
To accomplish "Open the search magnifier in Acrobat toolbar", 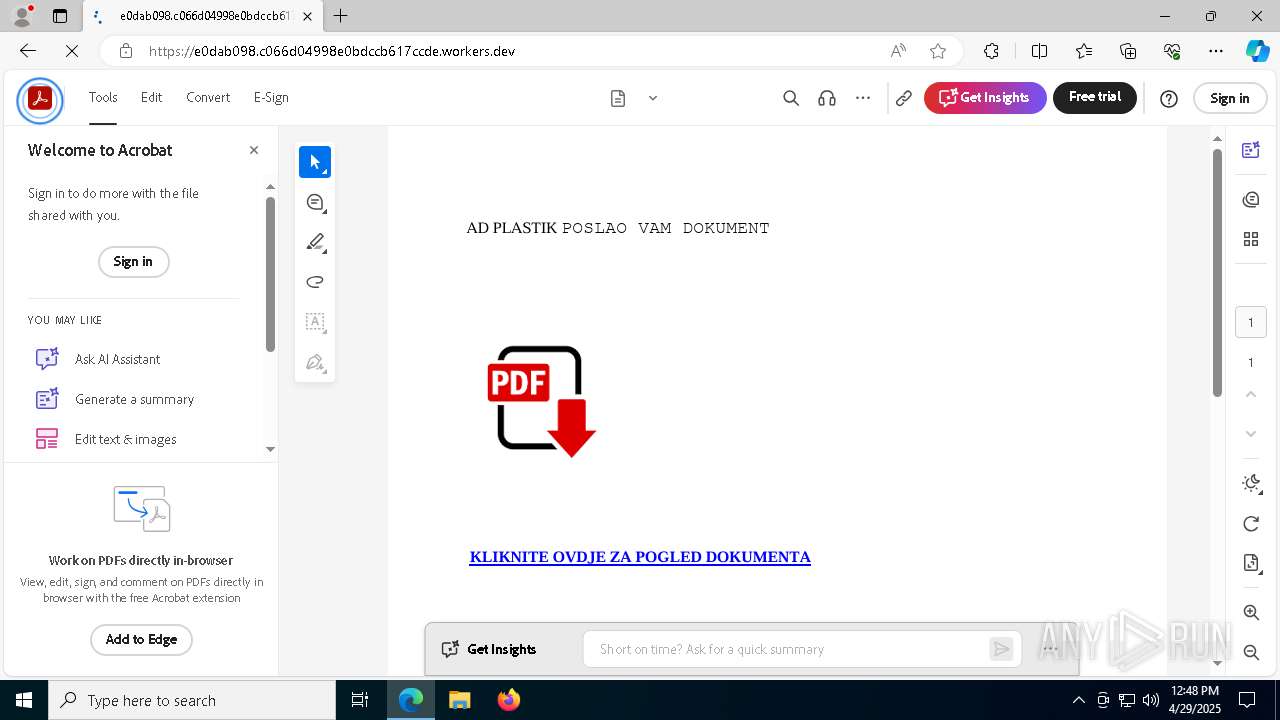I will (x=791, y=98).
